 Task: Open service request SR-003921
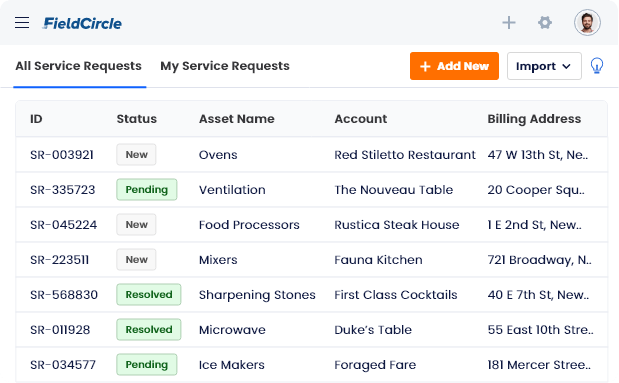pyautogui.click(x=62, y=155)
